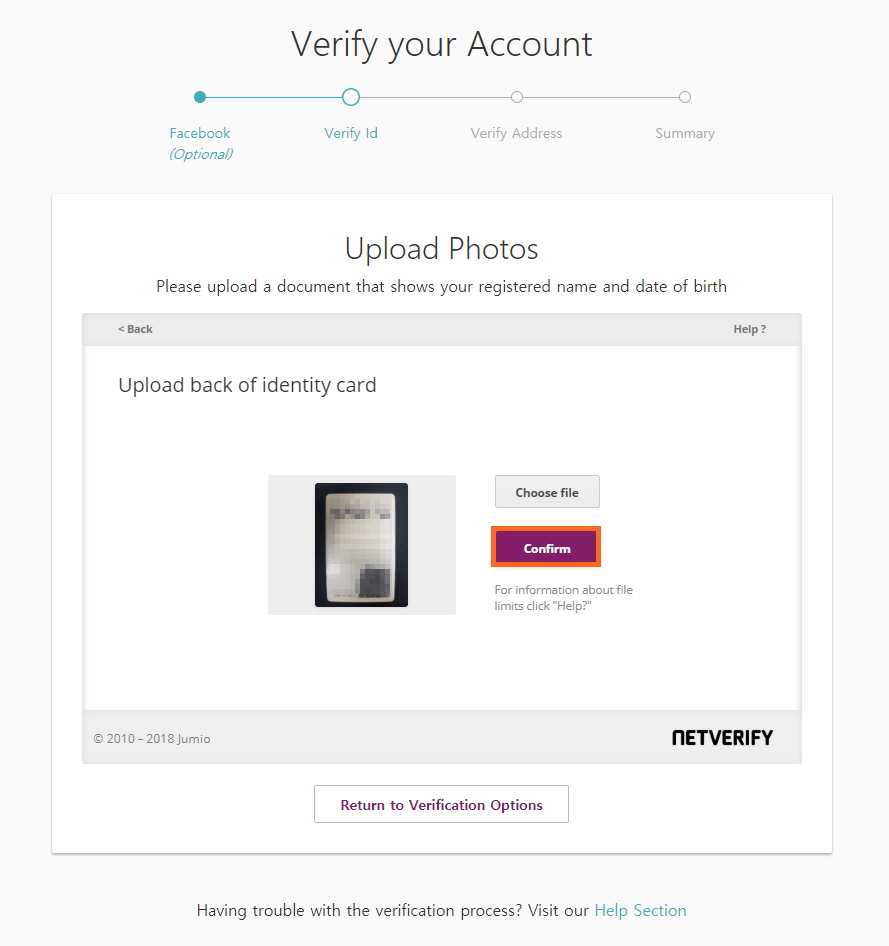Select the Verify Address step circle
The width and height of the screenshot is (889, 946).
pyautogui.click(x=517, y=97)
